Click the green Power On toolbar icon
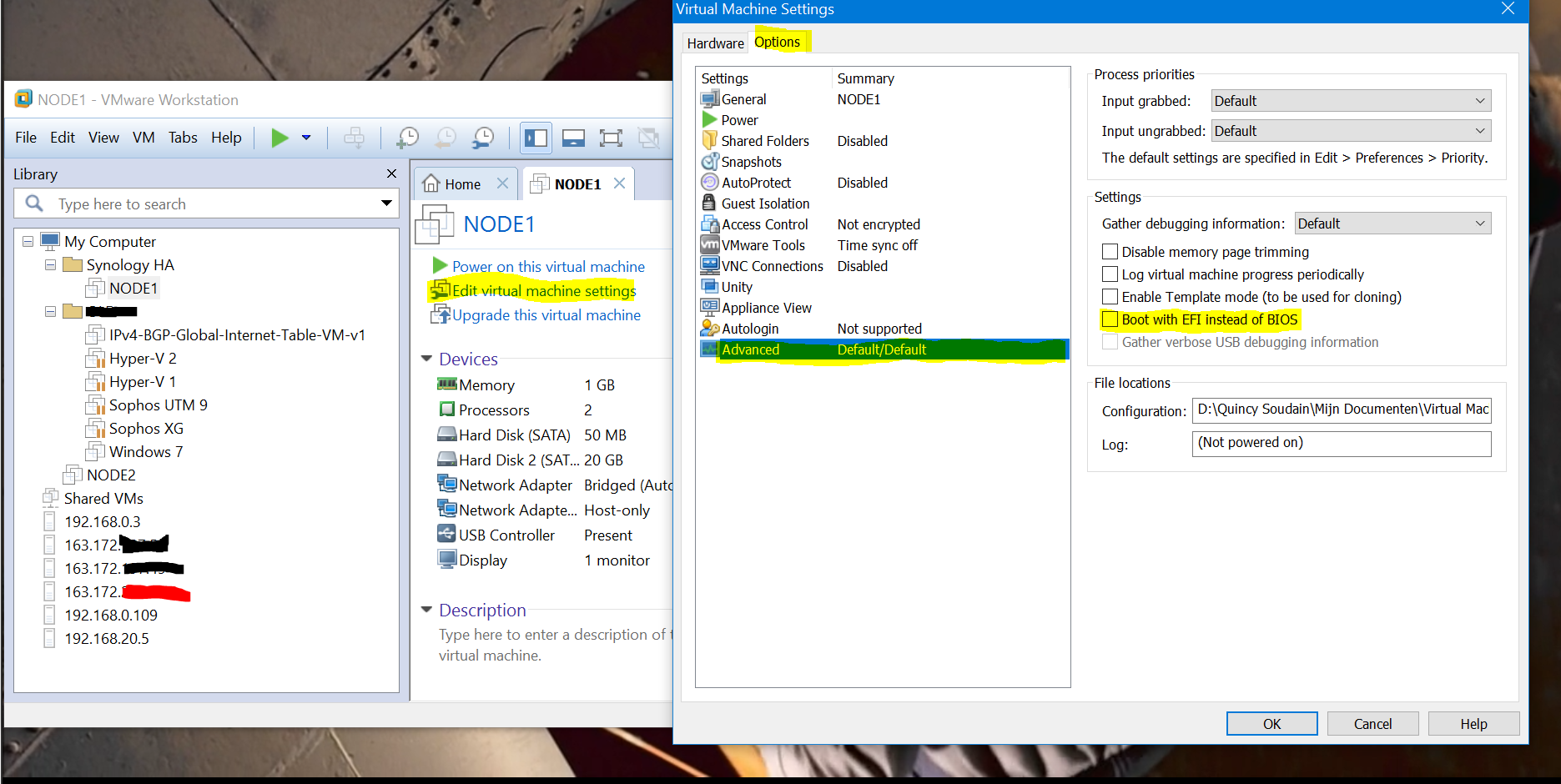 coord(279,138)
